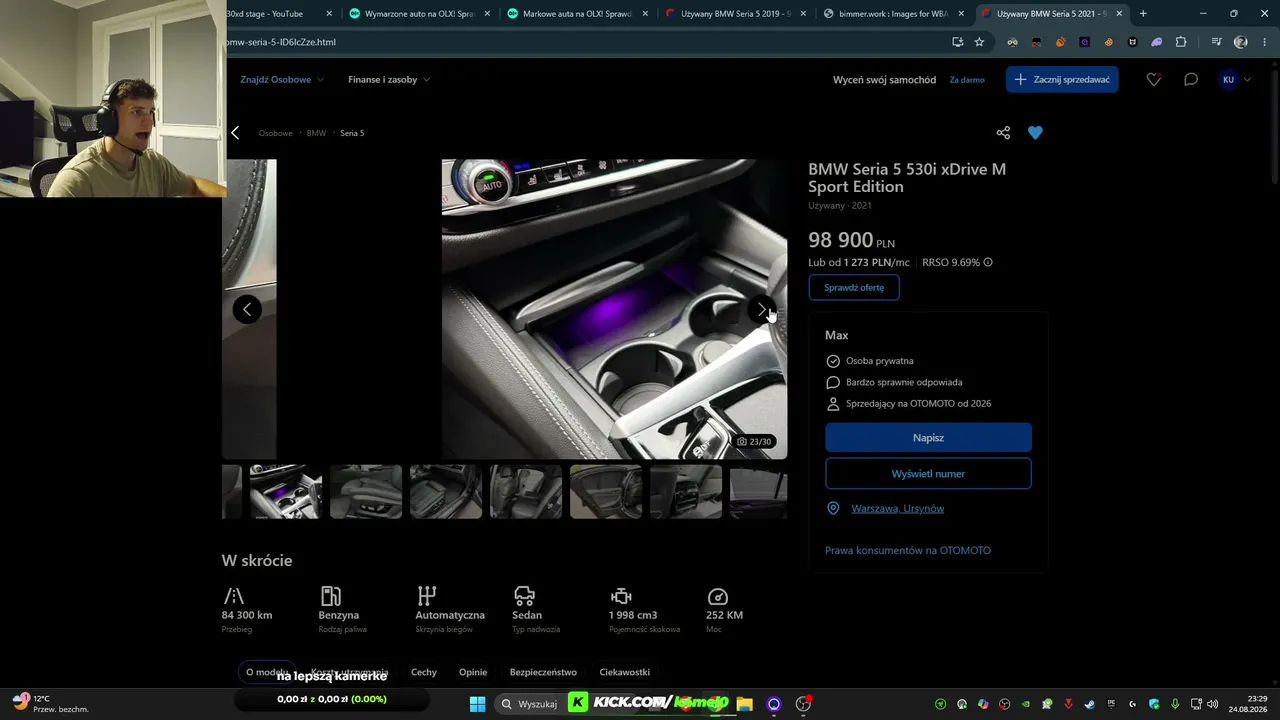This screenshot has height=720, width=1280.
Task: Switch to Używany BMW Seria 5 2019 tab
Action: tap(735, 14)
